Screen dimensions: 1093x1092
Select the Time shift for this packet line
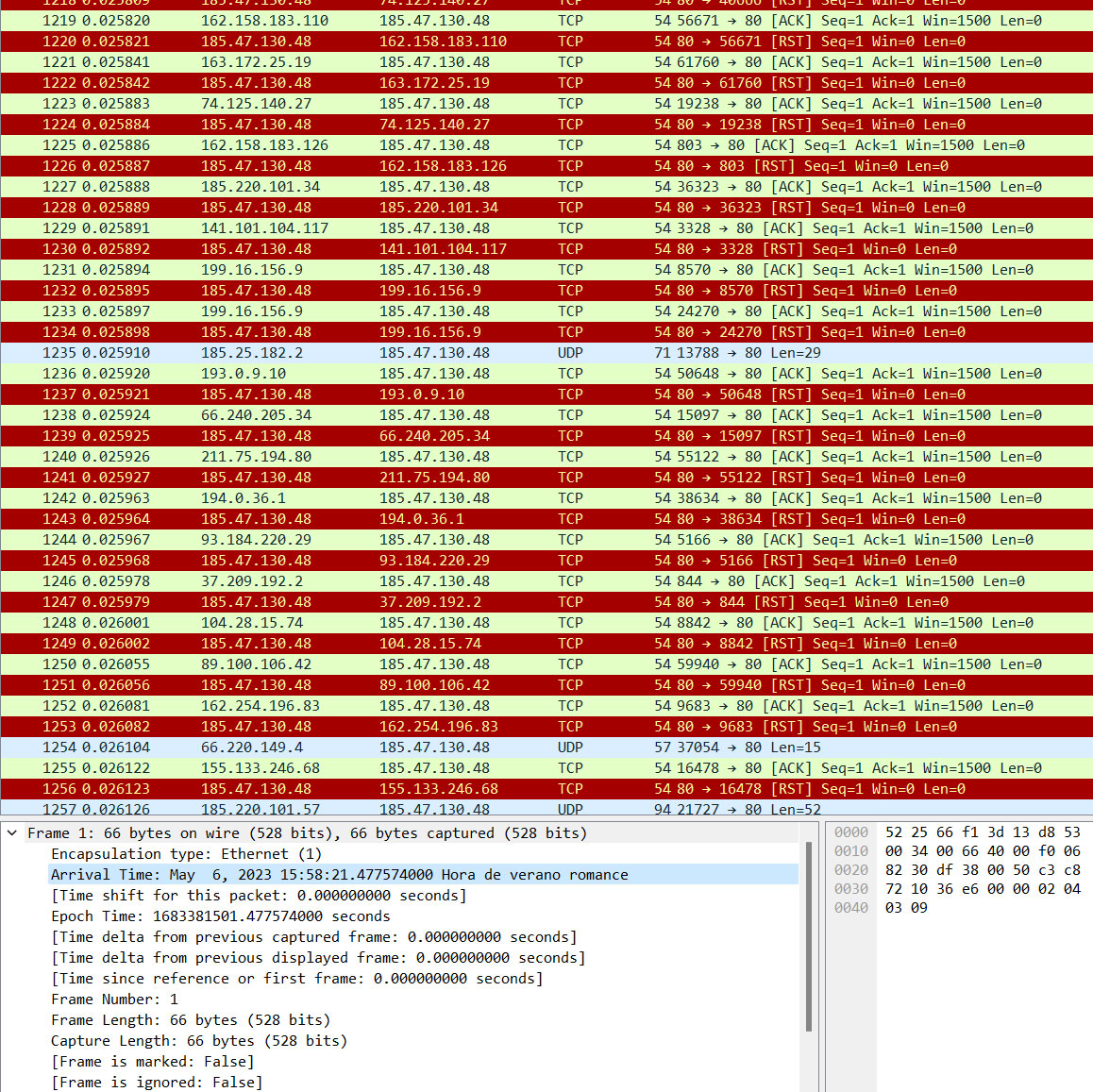(259, 896)
